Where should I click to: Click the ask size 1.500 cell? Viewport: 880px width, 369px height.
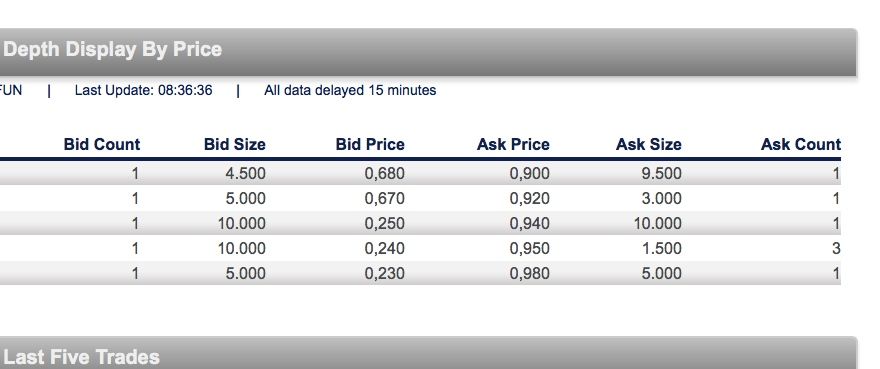pyautogui.click(x=661, y=248)
